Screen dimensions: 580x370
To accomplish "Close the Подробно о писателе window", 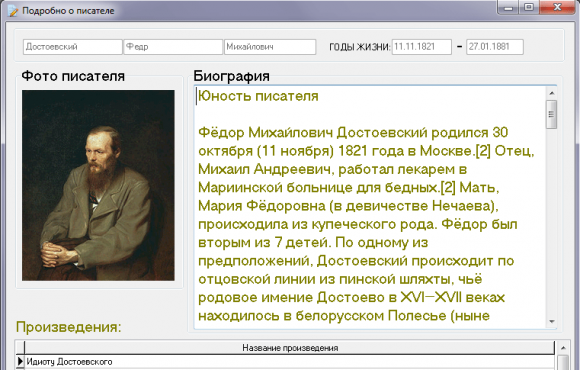I will [558, 7].
